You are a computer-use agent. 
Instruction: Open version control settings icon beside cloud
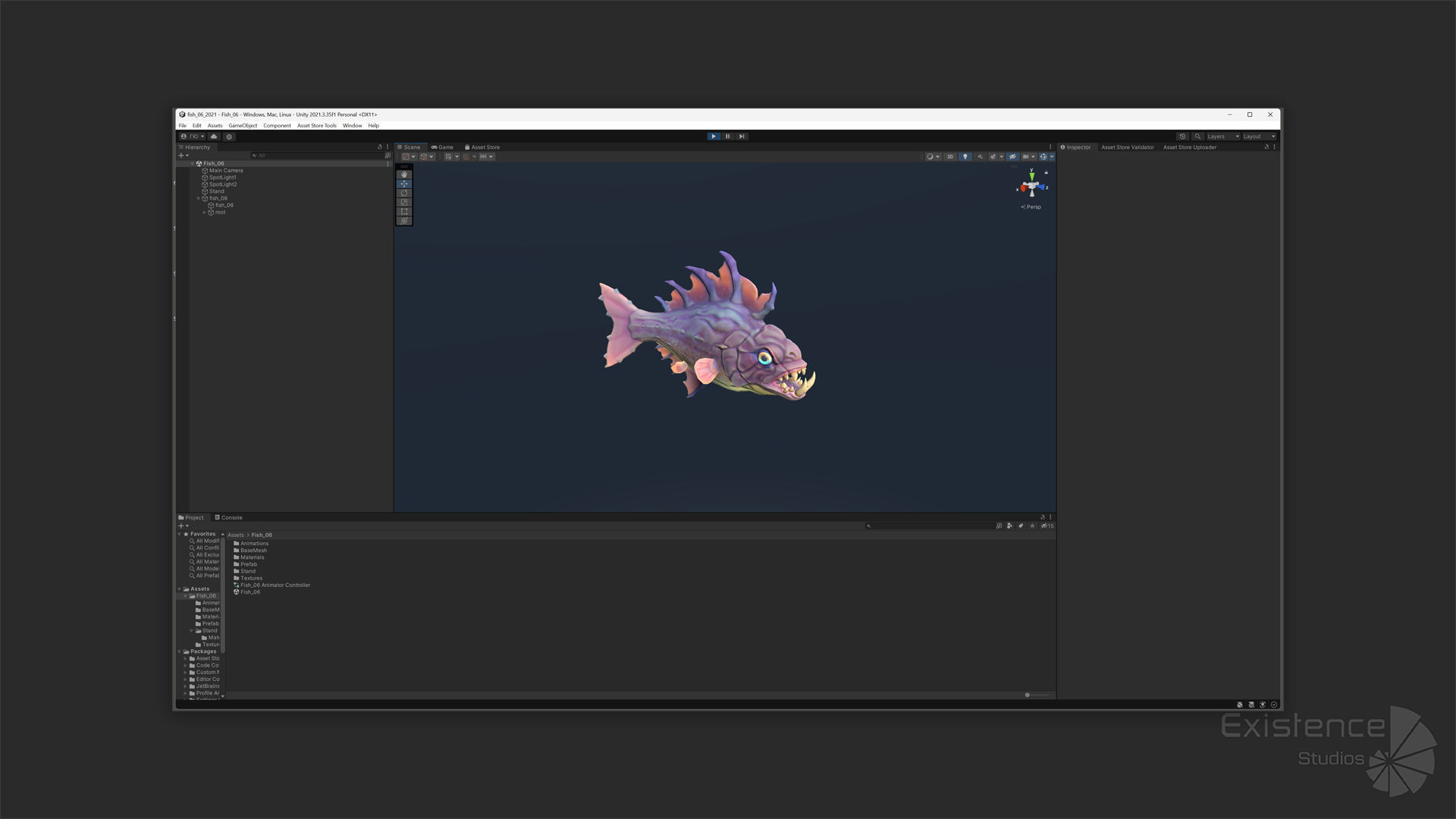coord(229,136)
